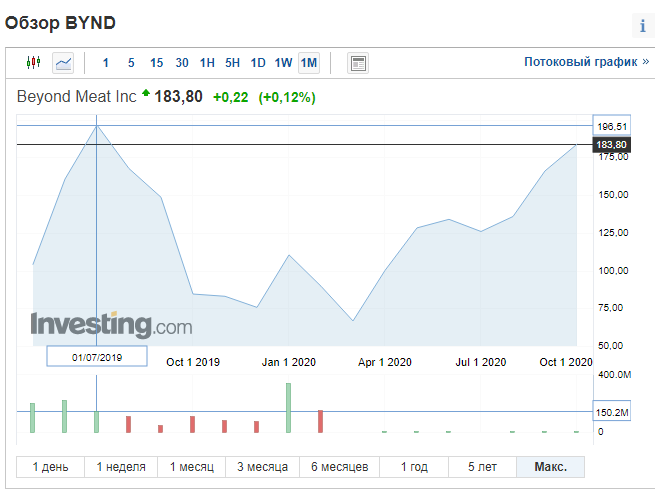655x493 pixels.
Task: Choose the 1W interval
Action: point(283,63)
